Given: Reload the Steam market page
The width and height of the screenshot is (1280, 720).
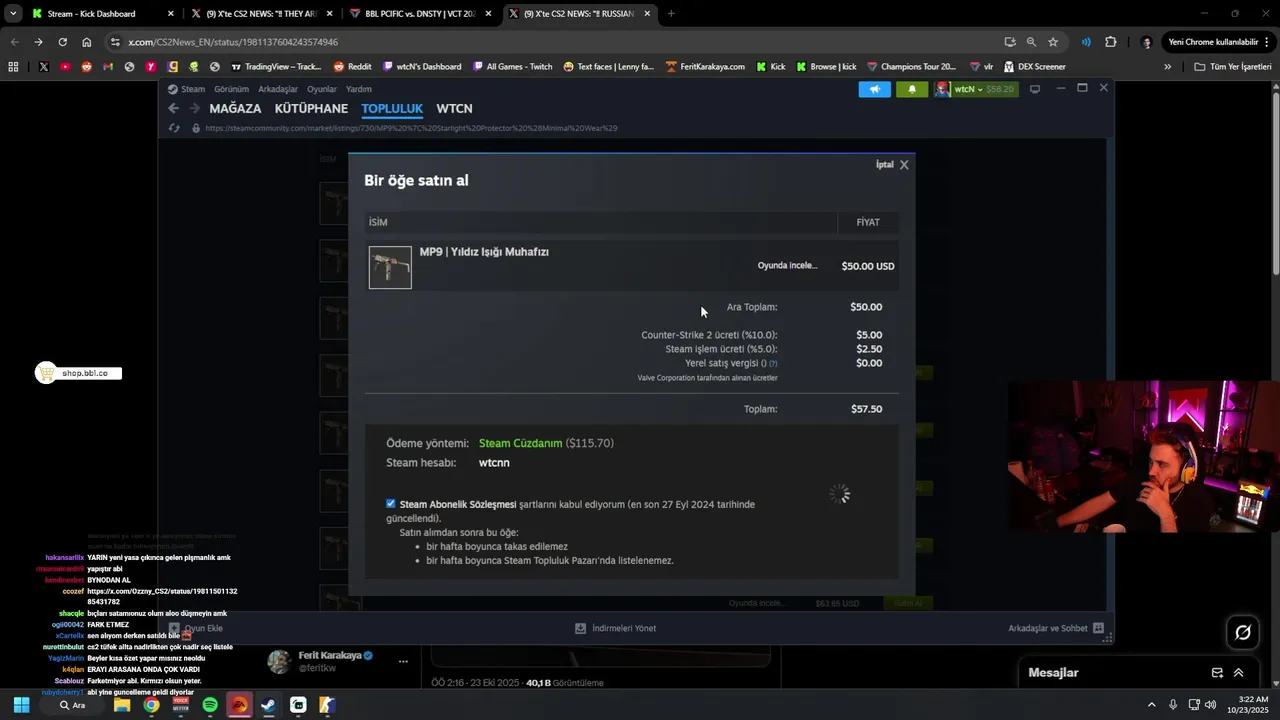Looking at the screenshot, I should point(174,128).
